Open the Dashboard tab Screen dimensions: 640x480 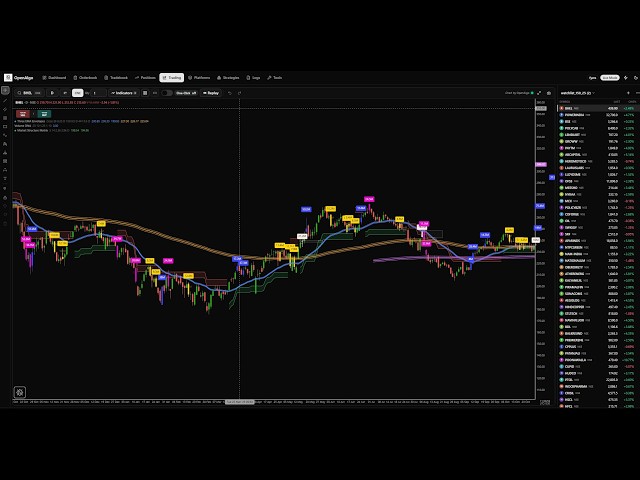click(x=54, y=78)
